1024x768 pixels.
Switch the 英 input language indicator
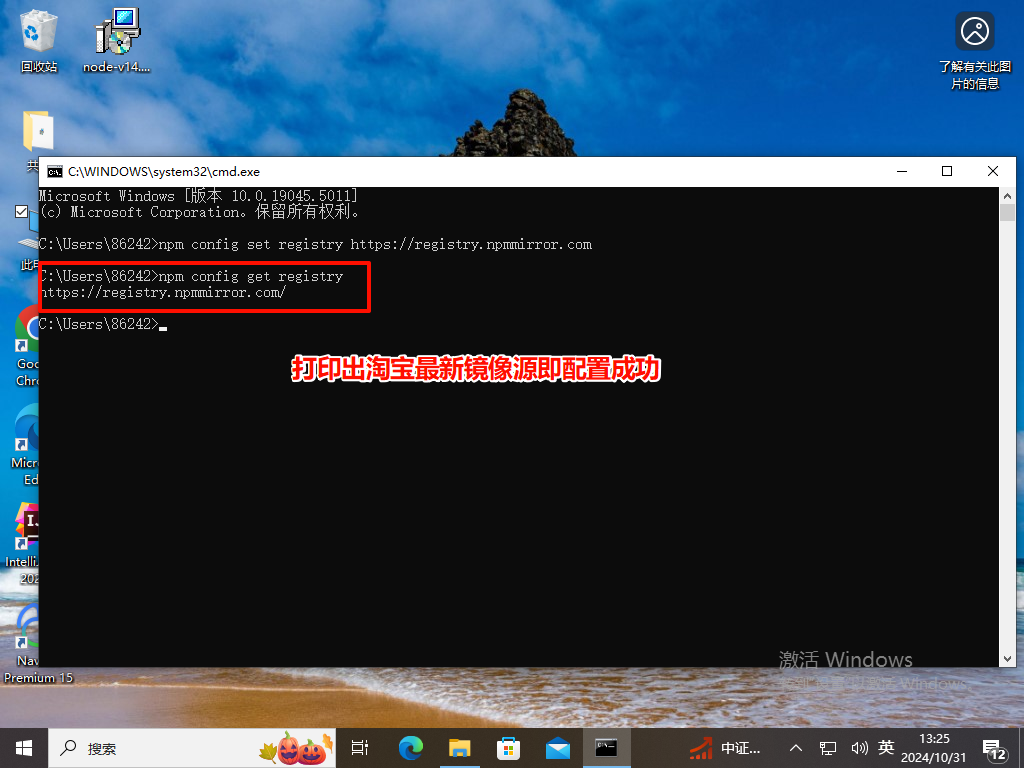pyautogui.click(x=888, y=747)
